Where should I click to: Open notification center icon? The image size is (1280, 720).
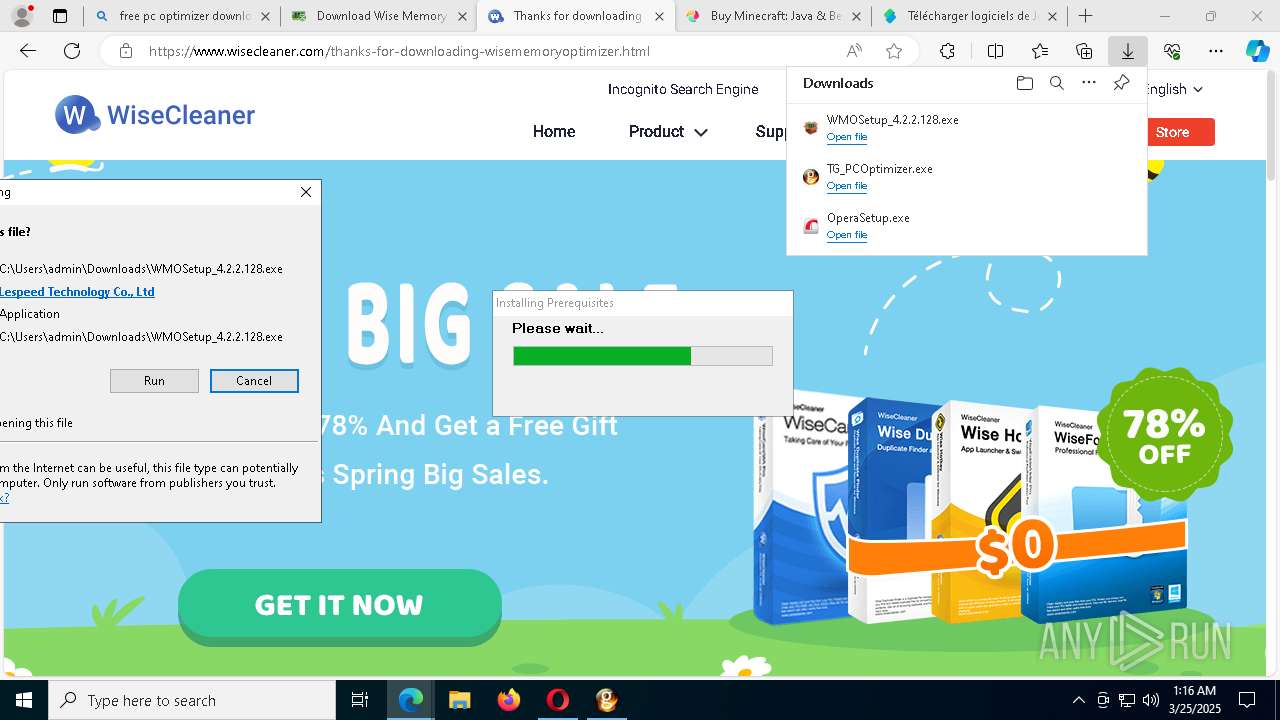1247,700
